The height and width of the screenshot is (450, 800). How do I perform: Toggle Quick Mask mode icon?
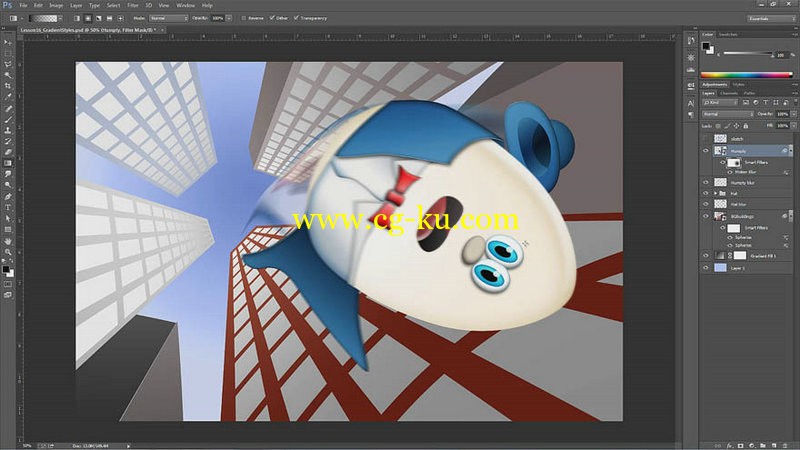tap(8, 284)
